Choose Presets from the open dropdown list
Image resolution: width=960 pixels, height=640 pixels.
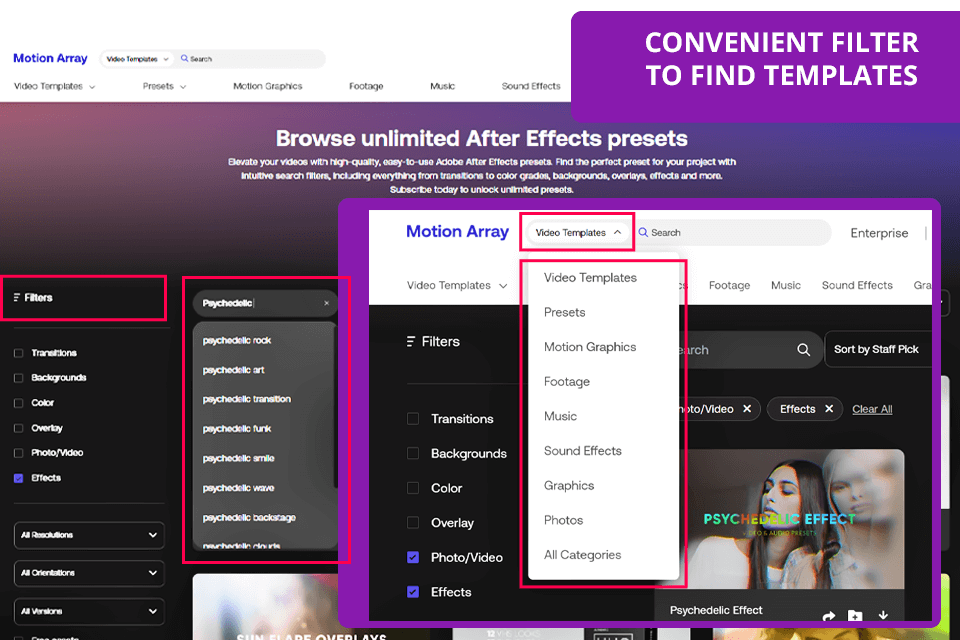564,312
